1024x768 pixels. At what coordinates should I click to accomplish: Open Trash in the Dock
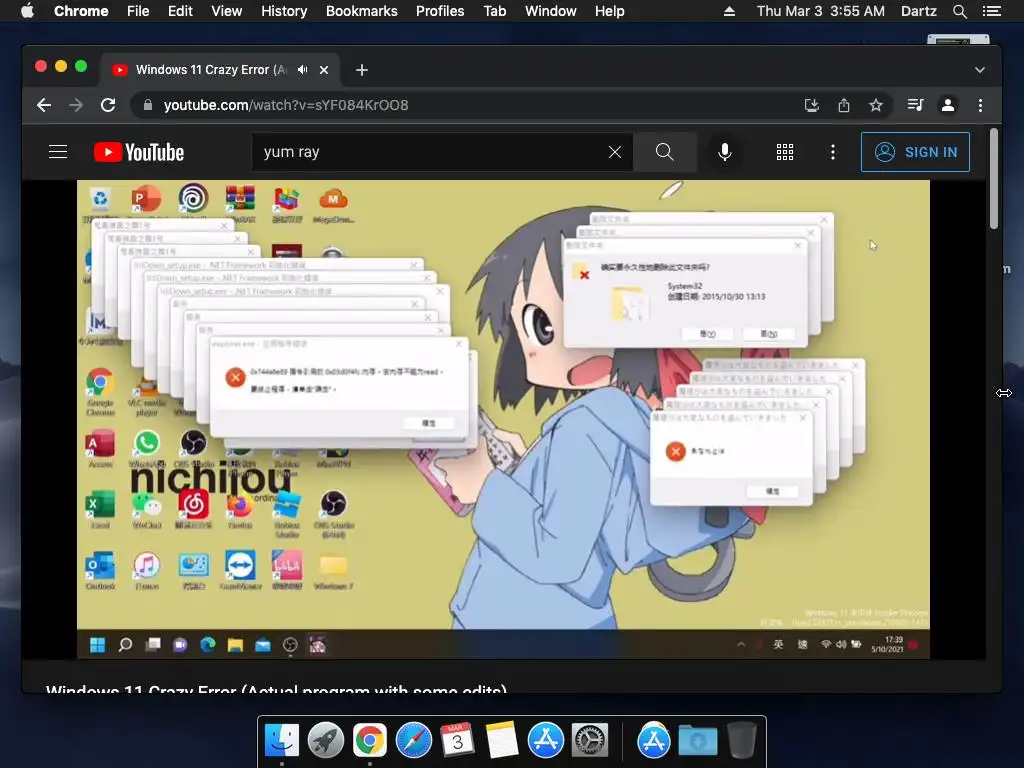click(x=741, y=741)
